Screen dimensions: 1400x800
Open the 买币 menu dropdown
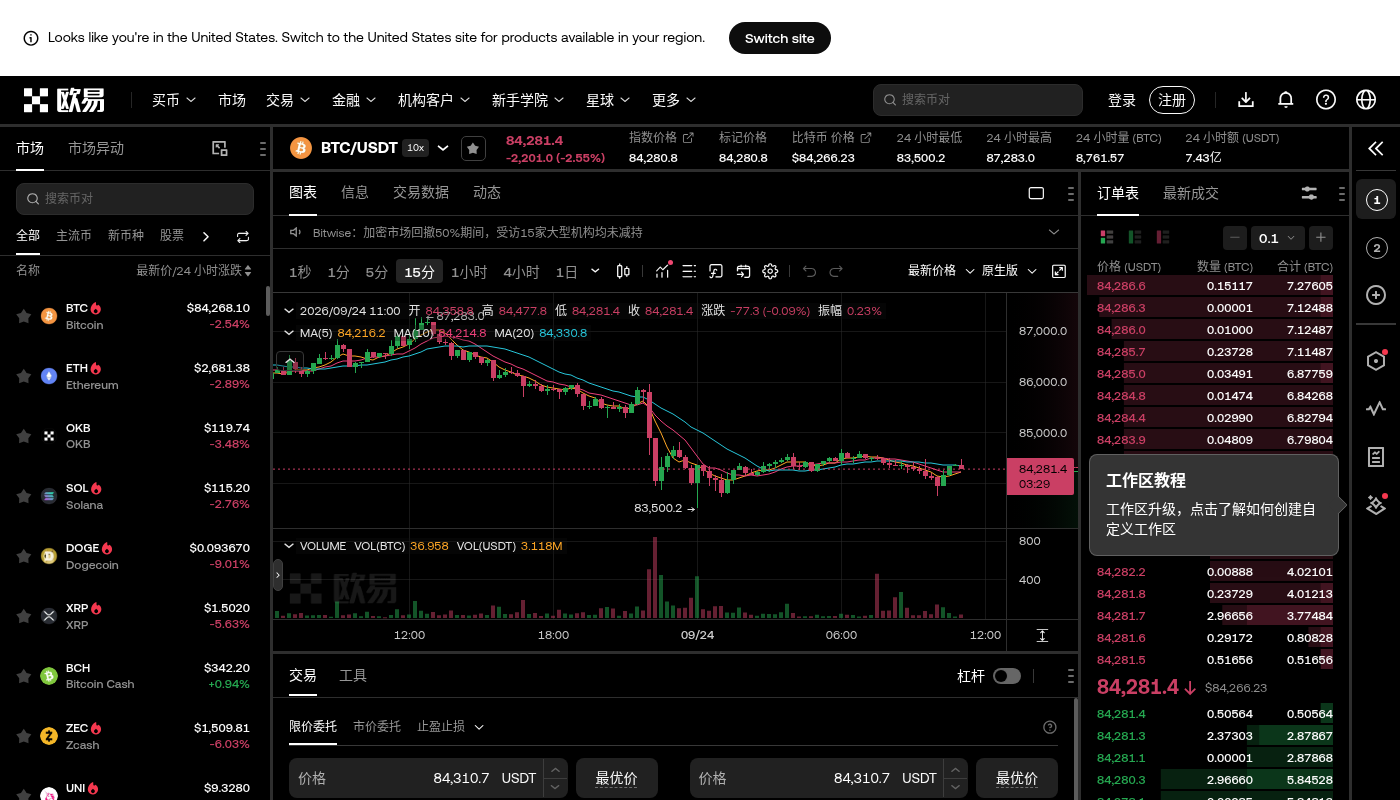[174, 100]
